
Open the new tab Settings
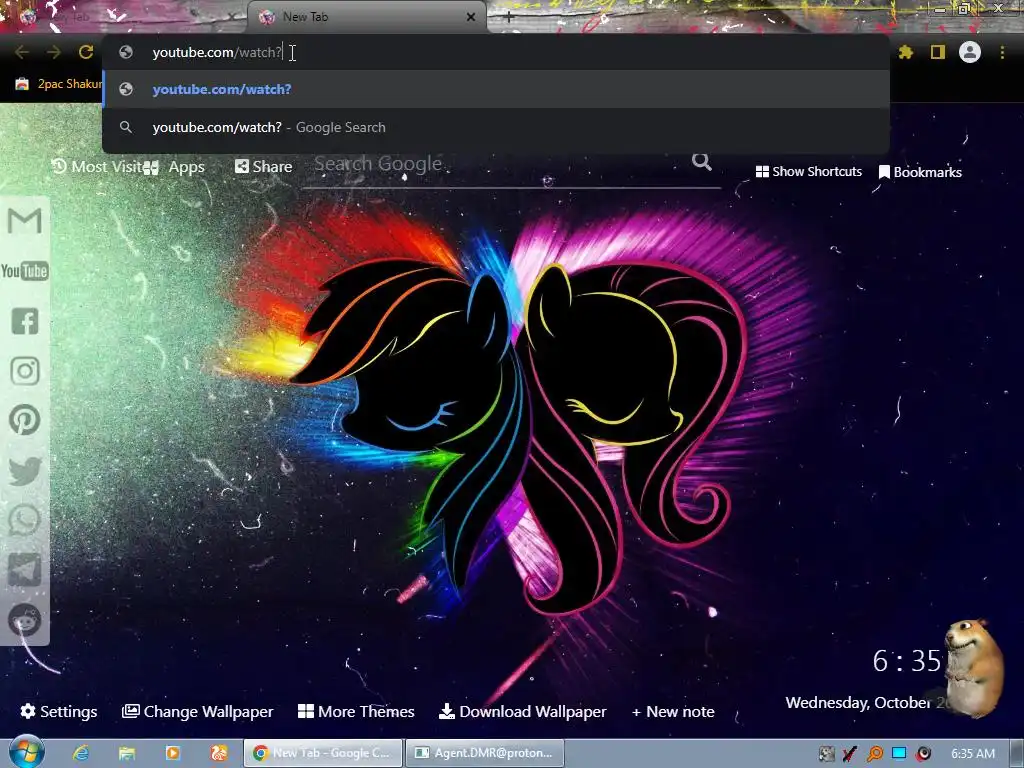pyautogui.click(x=59, y=711)
